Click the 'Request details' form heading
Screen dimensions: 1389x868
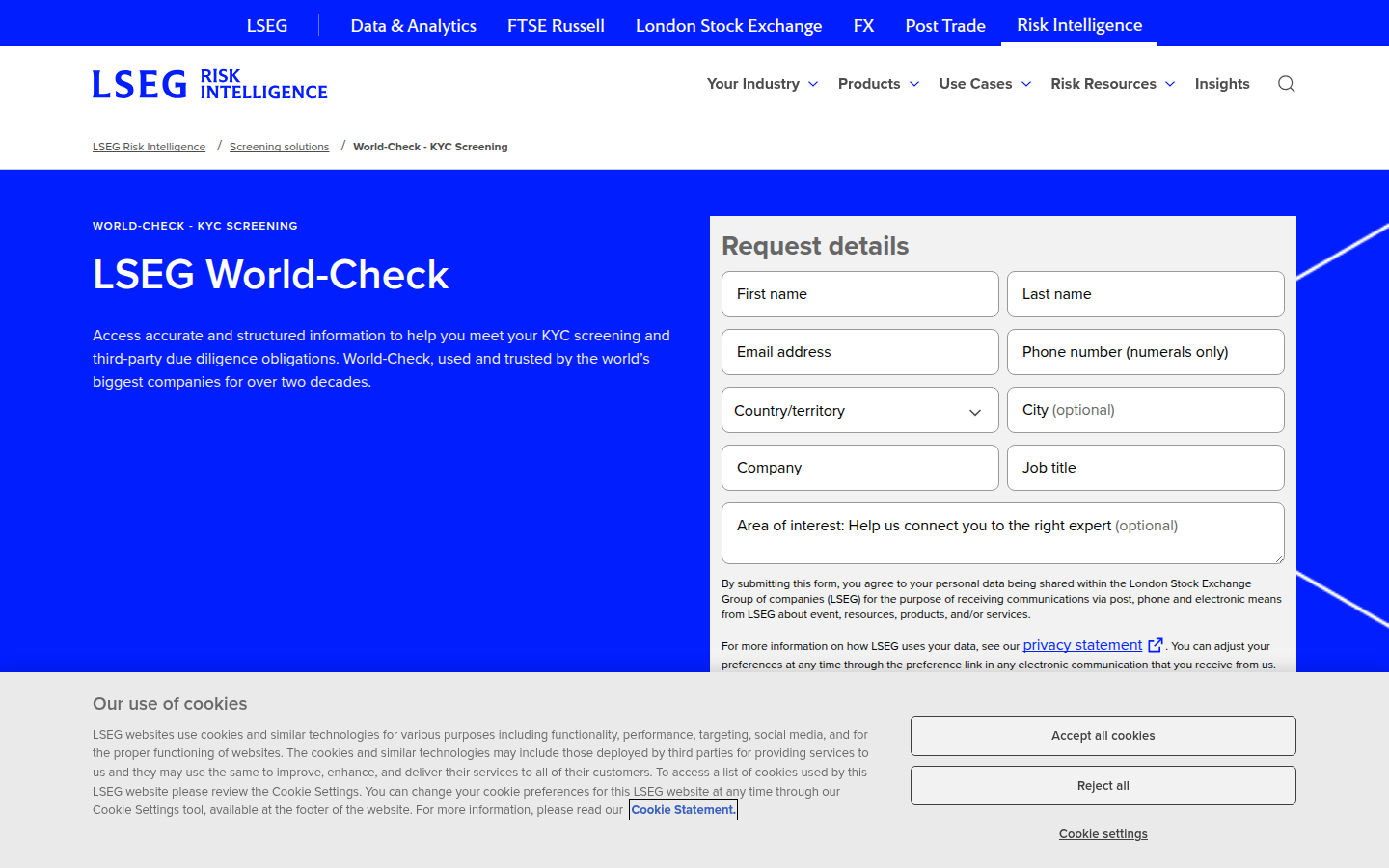click(x=815, y=246)
